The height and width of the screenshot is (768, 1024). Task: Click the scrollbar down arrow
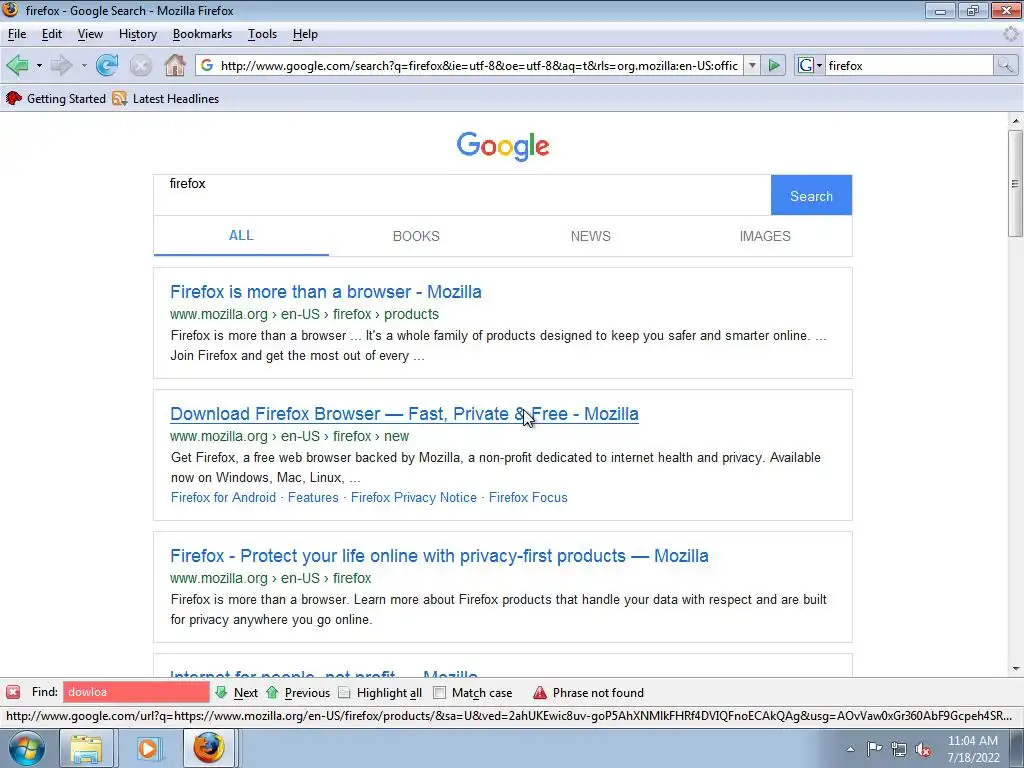click(1015, 668)
